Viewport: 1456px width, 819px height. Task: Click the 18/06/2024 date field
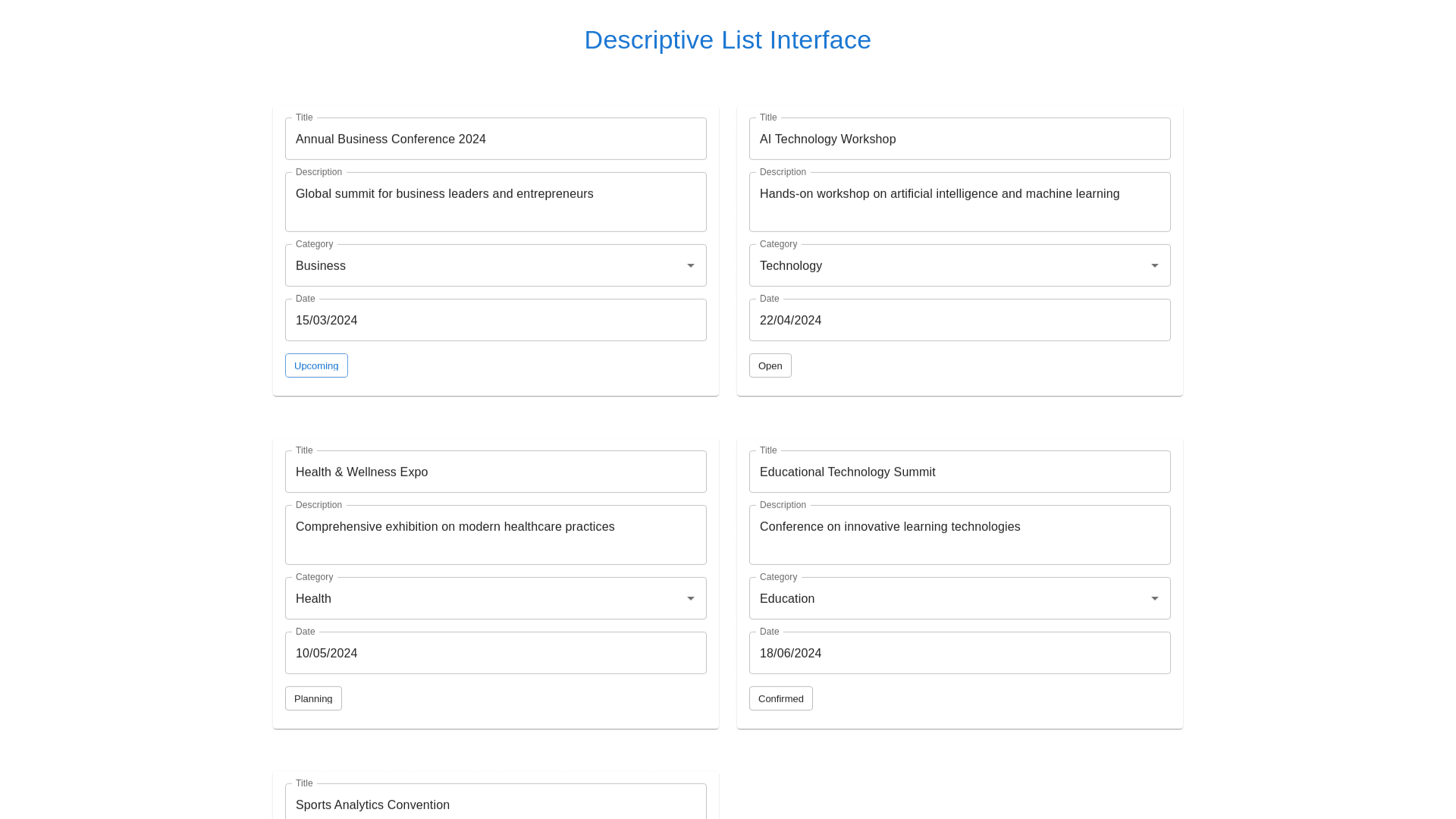coord(959,653)
